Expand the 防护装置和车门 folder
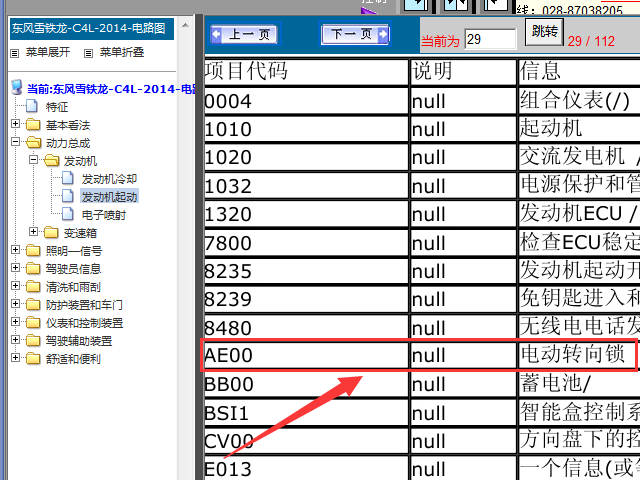Image resolution: width=640 pixels, height=480 pixels. pyautogui.click(x=16, y=303)
